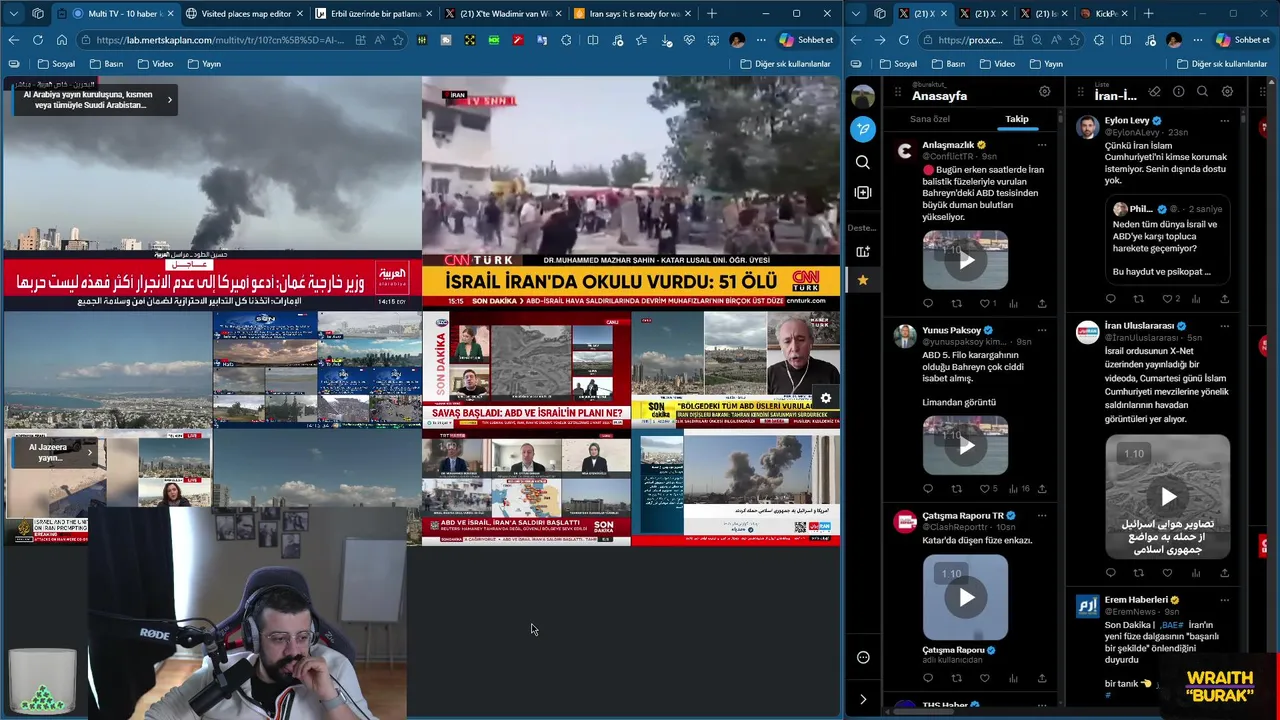
Task: Go to home page in left browser
Action: tap(61, 40)
